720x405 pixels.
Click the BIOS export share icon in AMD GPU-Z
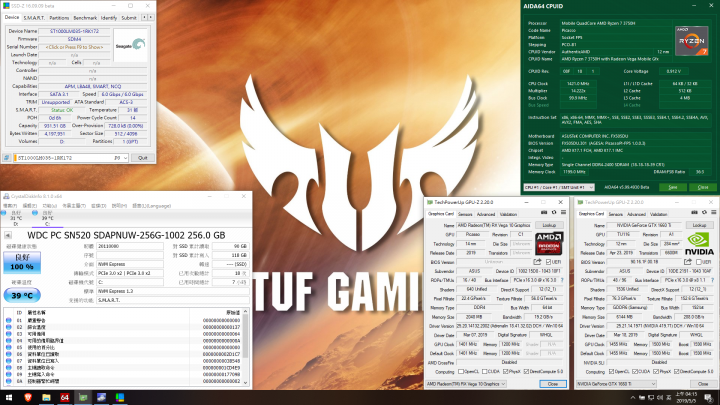pyautogui.click(x=537, y=262)
